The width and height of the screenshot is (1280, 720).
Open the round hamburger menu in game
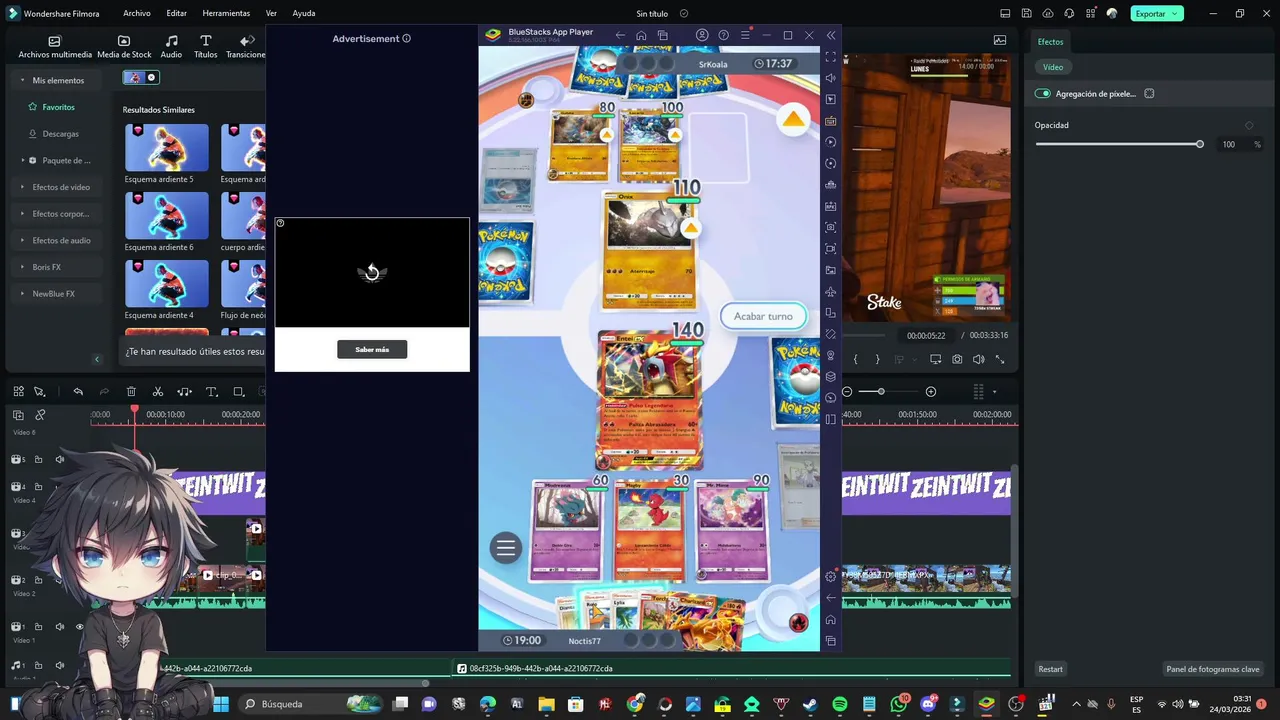click(x=506, y=548)
